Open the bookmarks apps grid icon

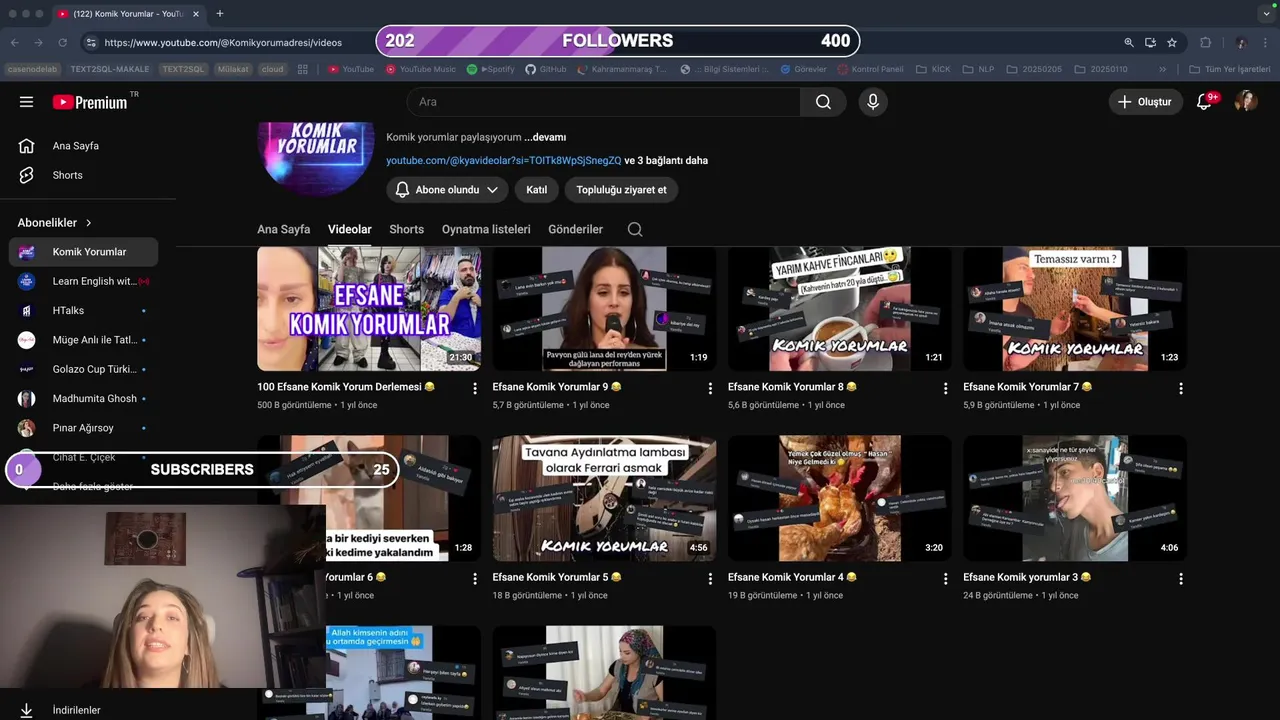303,69
